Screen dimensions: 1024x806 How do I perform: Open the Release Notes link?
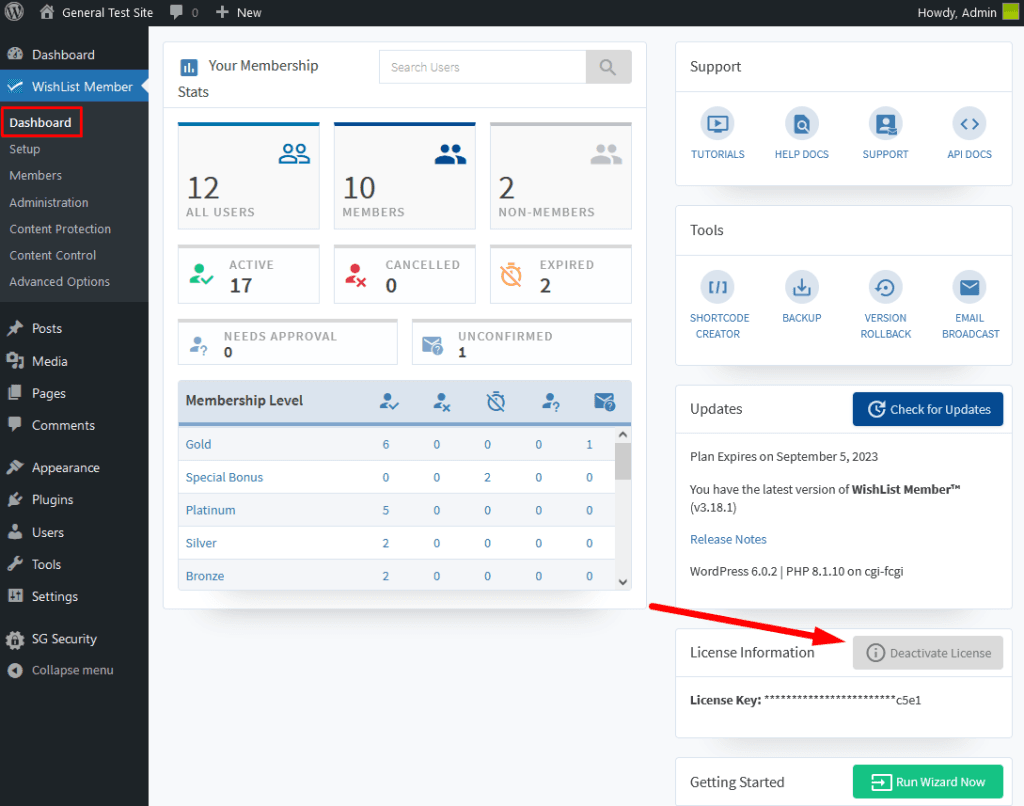[728, 539]
